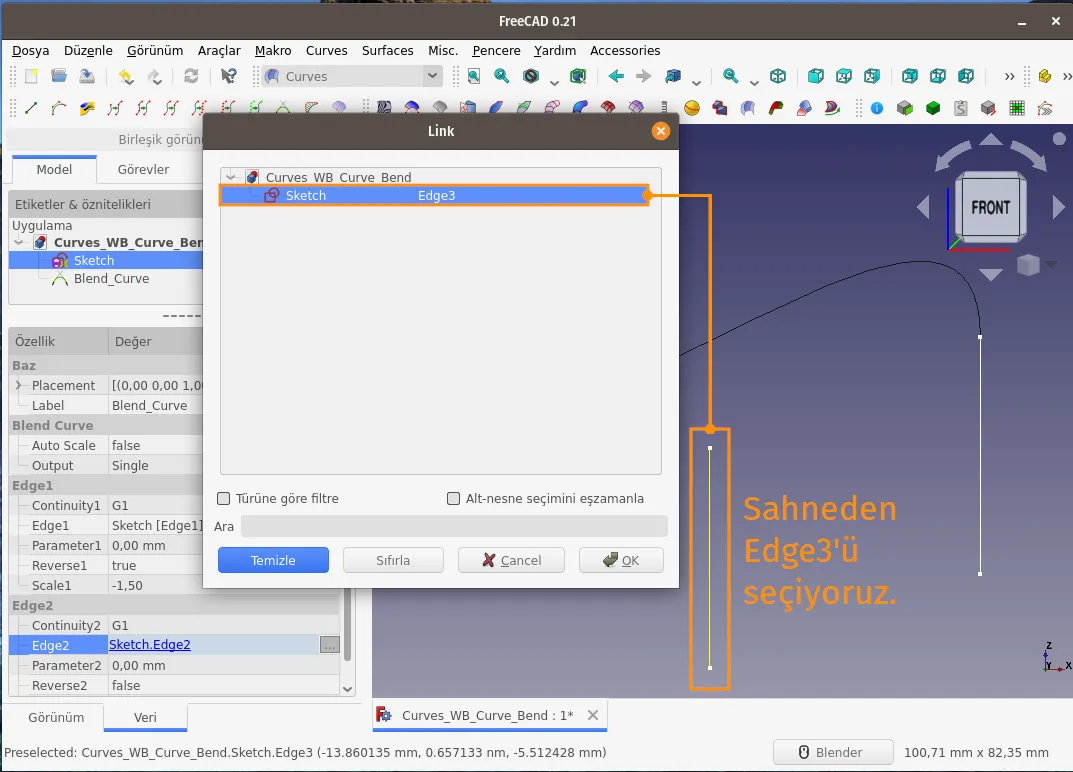The width and height of the screenshot is (1073, 772).
Task: Click the Rear view cube icon
Action: (x=909, y=76)
